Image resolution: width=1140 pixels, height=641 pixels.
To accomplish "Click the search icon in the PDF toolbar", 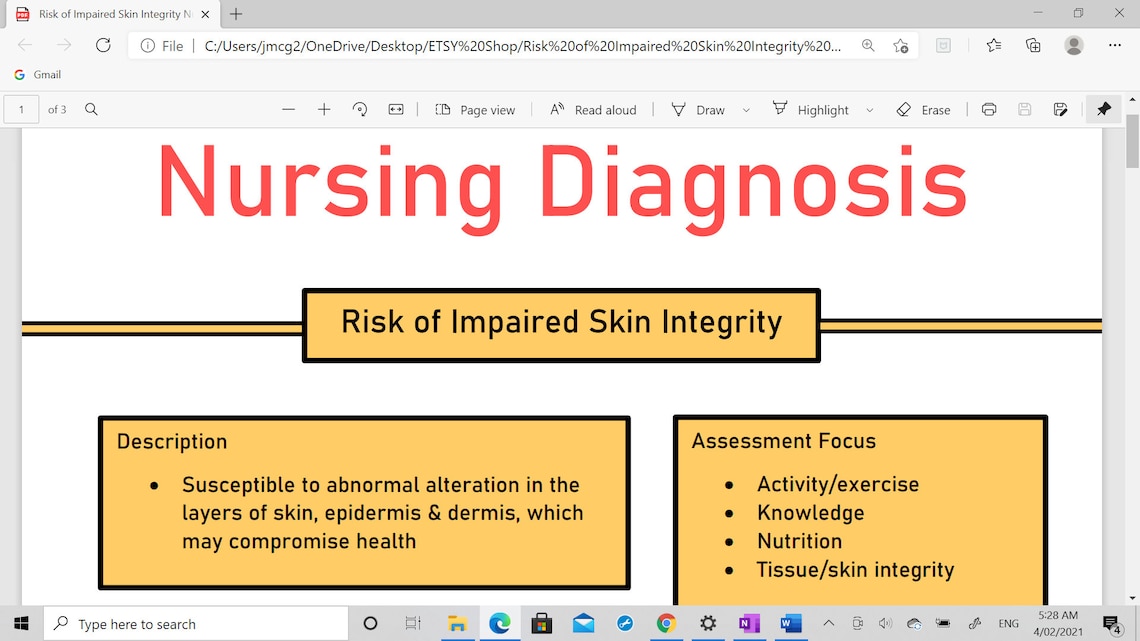I will (91, 109).
